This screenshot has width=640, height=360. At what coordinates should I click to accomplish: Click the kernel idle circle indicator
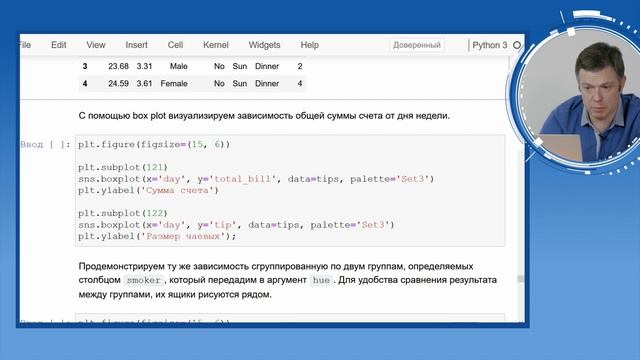(517, 45)
